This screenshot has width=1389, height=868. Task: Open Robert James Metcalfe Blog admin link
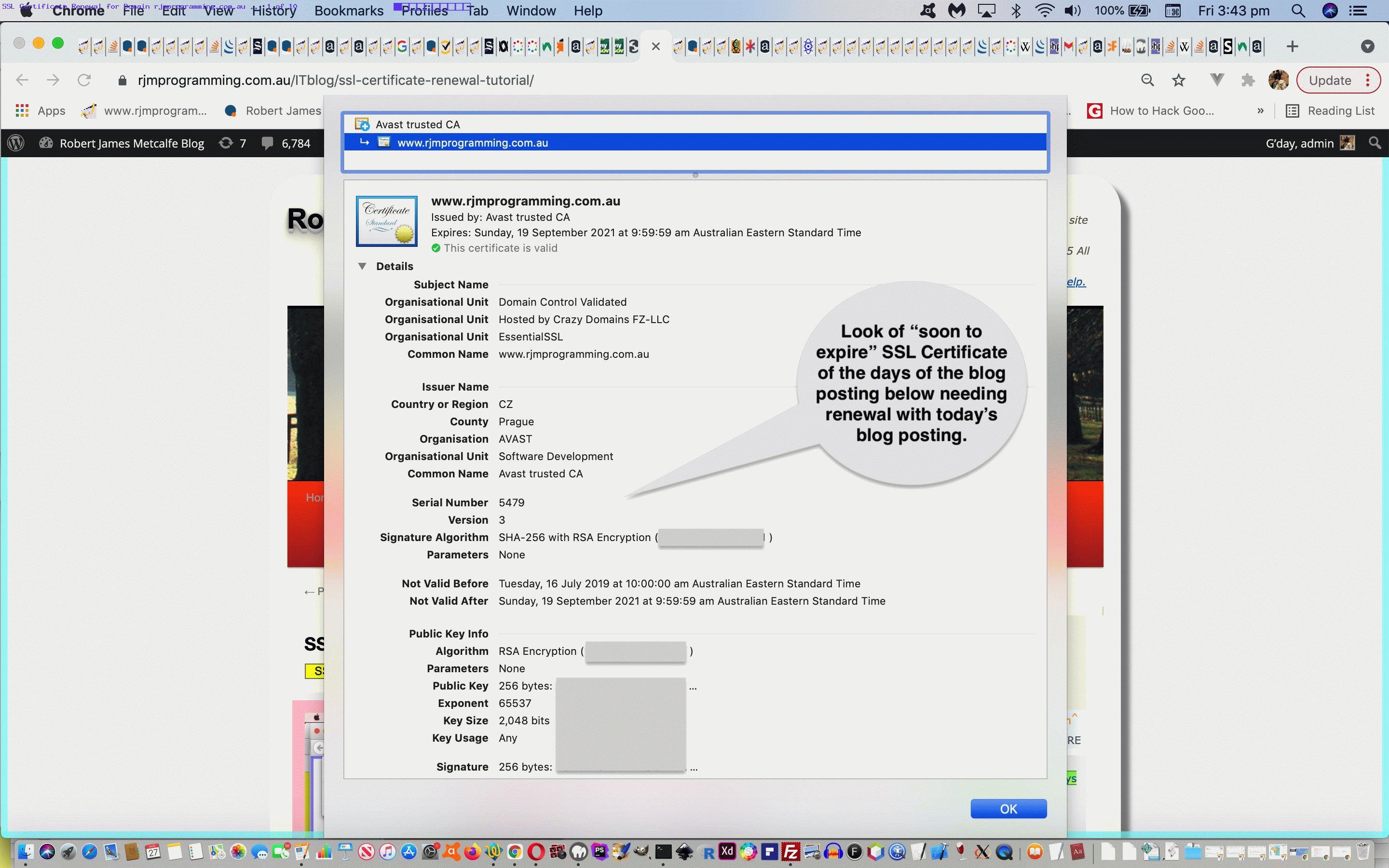click(x=122, y=143)
